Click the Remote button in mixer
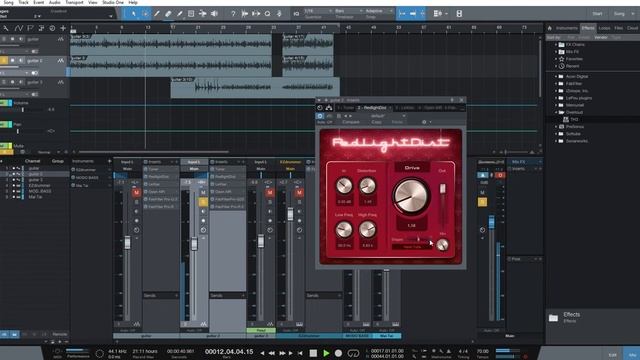Screen dimensions: 640x360 pyautogui.click(x=60, y=334)
